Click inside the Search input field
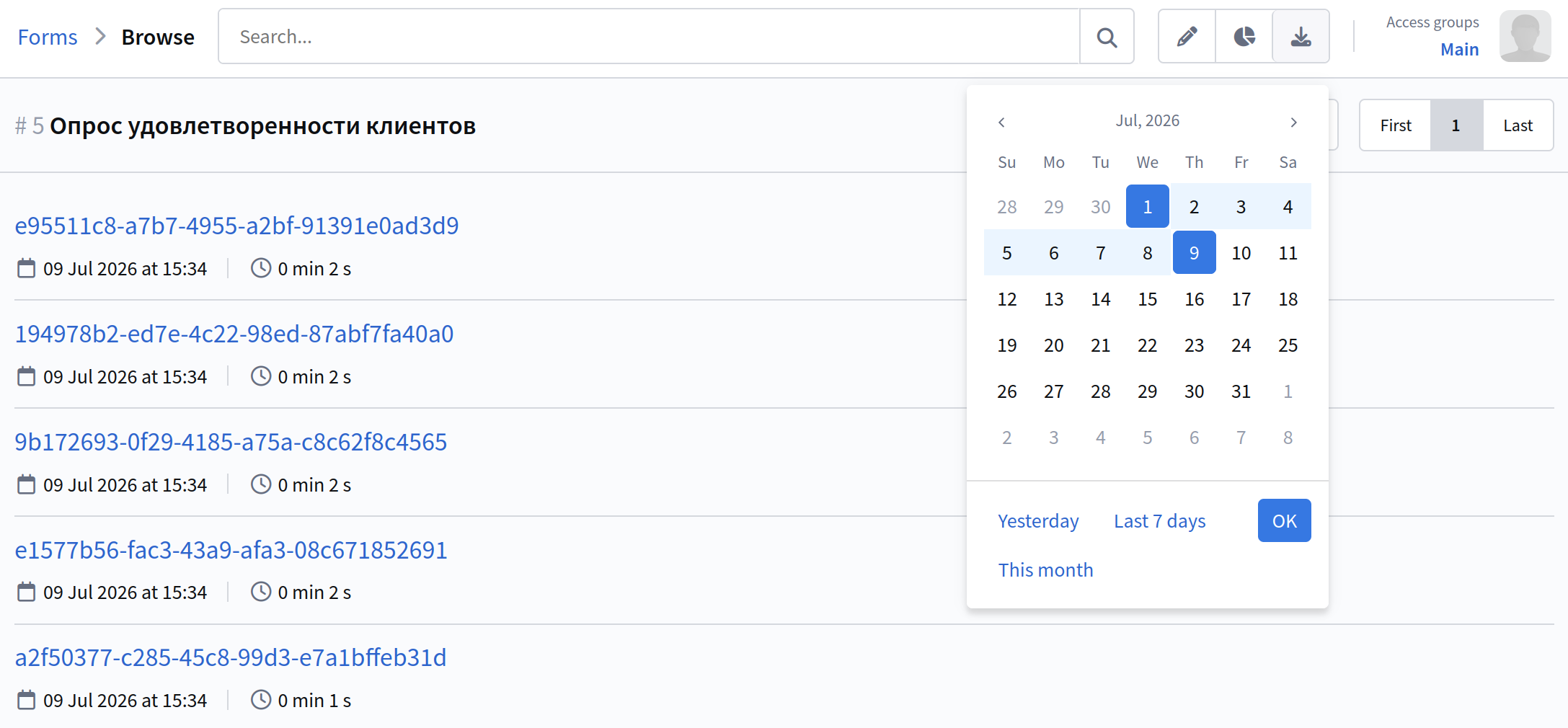This screenshot has height=728, width=1568. (x=649, y=37)
